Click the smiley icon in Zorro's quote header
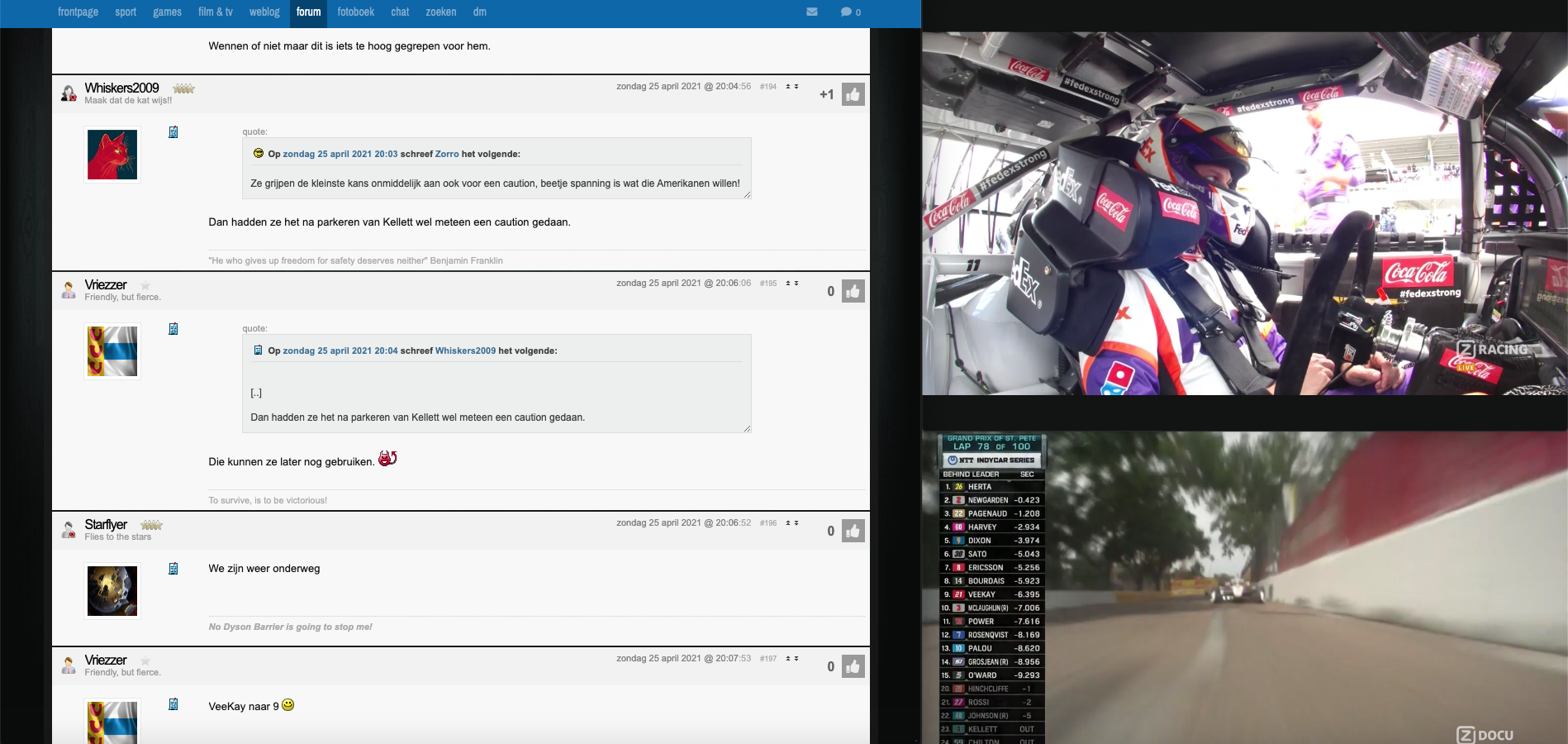This screenshot has height=744, width=1568. coord(258,153)
